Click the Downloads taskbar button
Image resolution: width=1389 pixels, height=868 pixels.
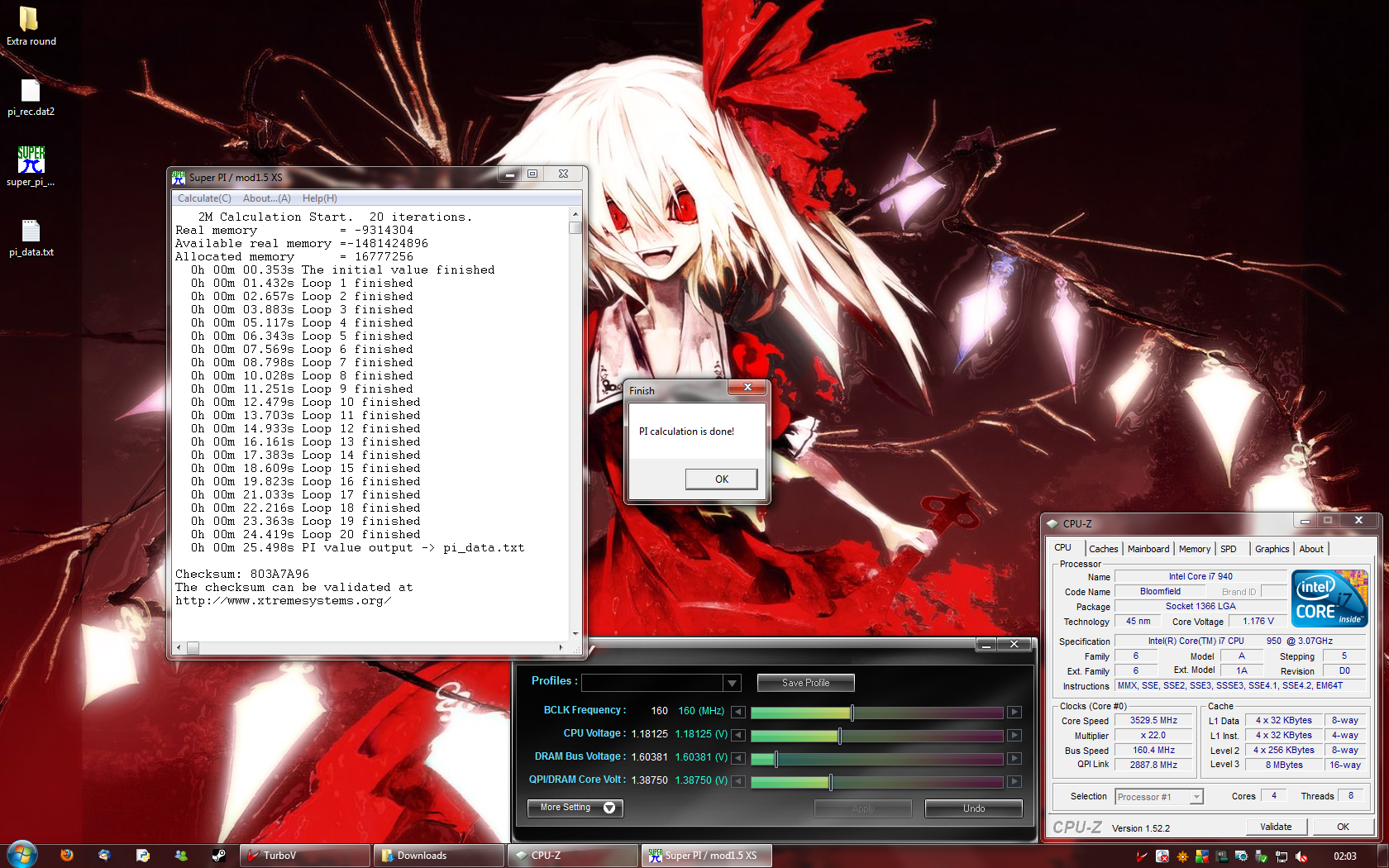coord(437,856)
